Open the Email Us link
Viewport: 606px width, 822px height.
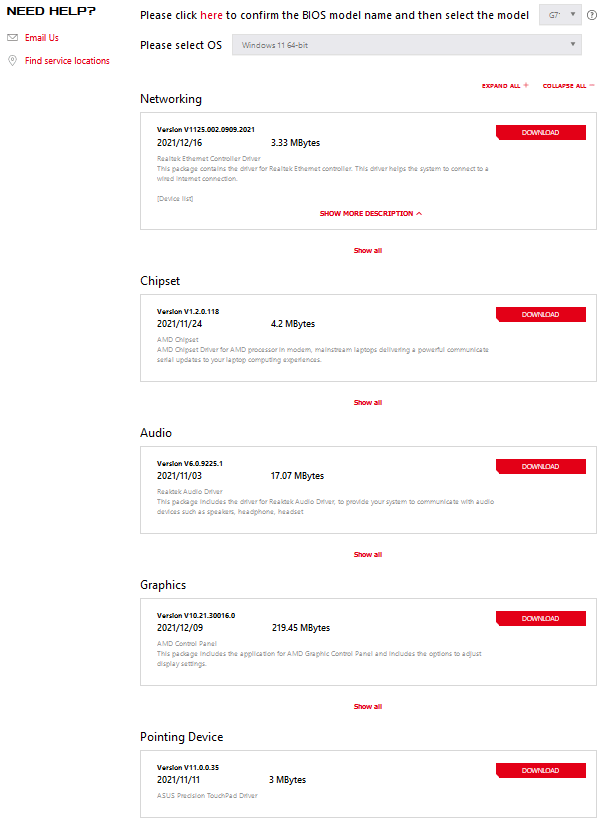(42, 38)
